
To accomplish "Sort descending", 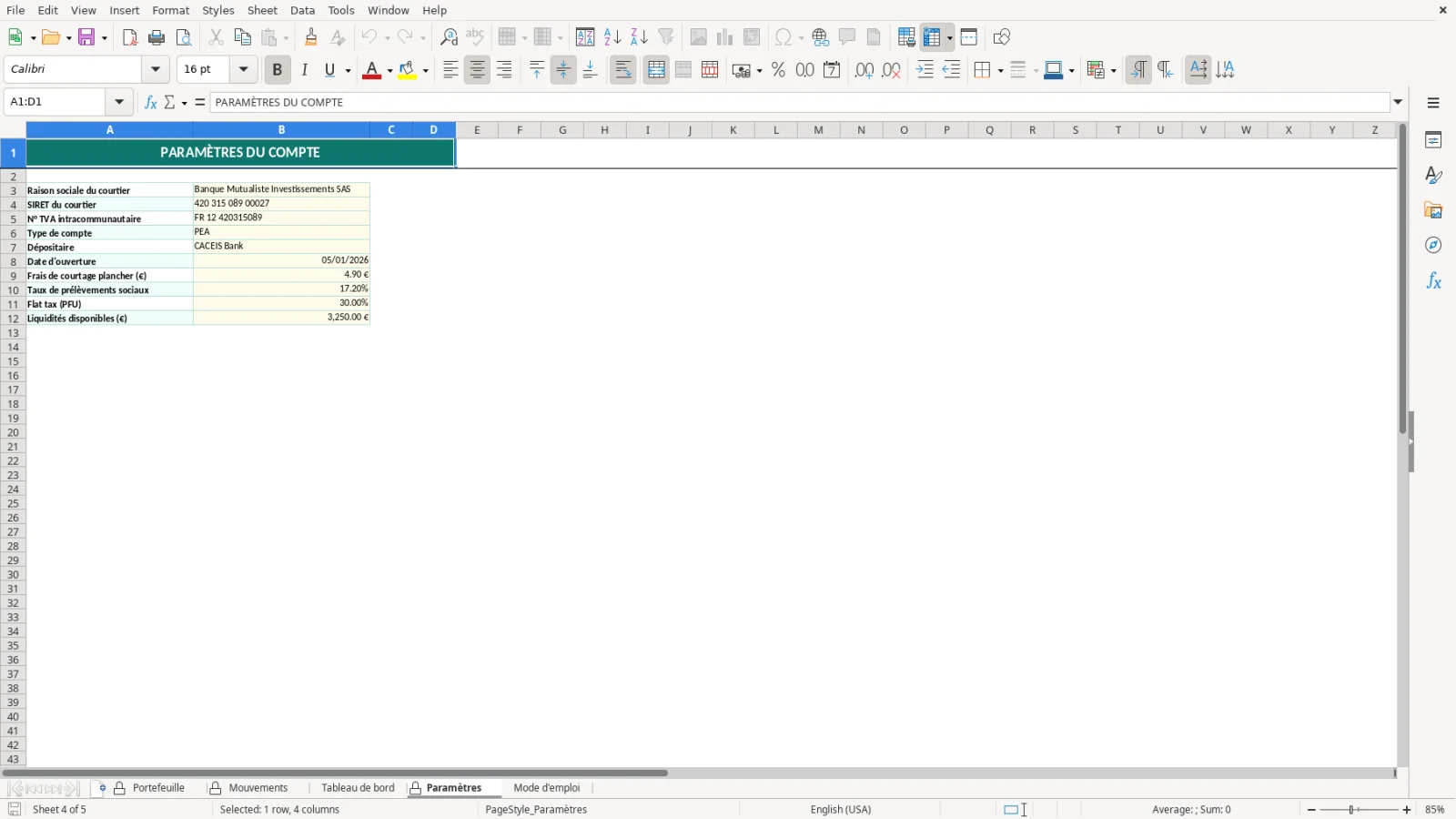I will (639, 37).
